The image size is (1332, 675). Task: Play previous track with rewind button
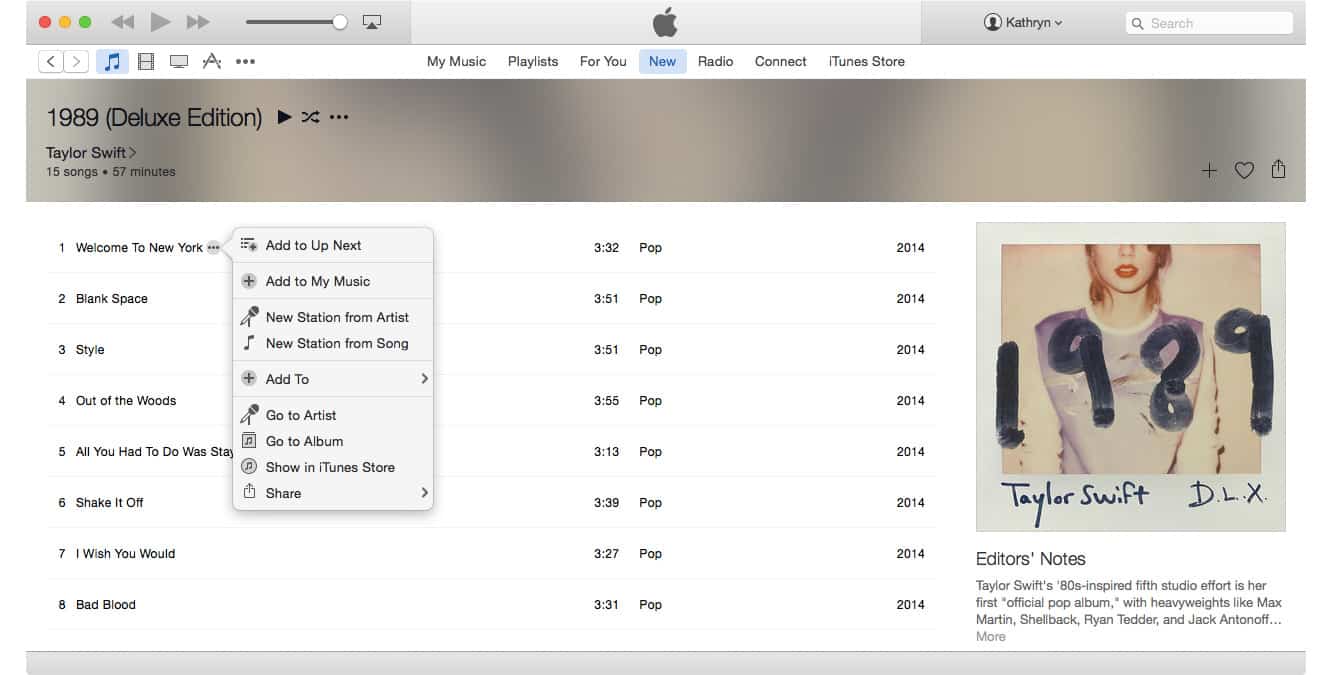[x=122, y=22]
